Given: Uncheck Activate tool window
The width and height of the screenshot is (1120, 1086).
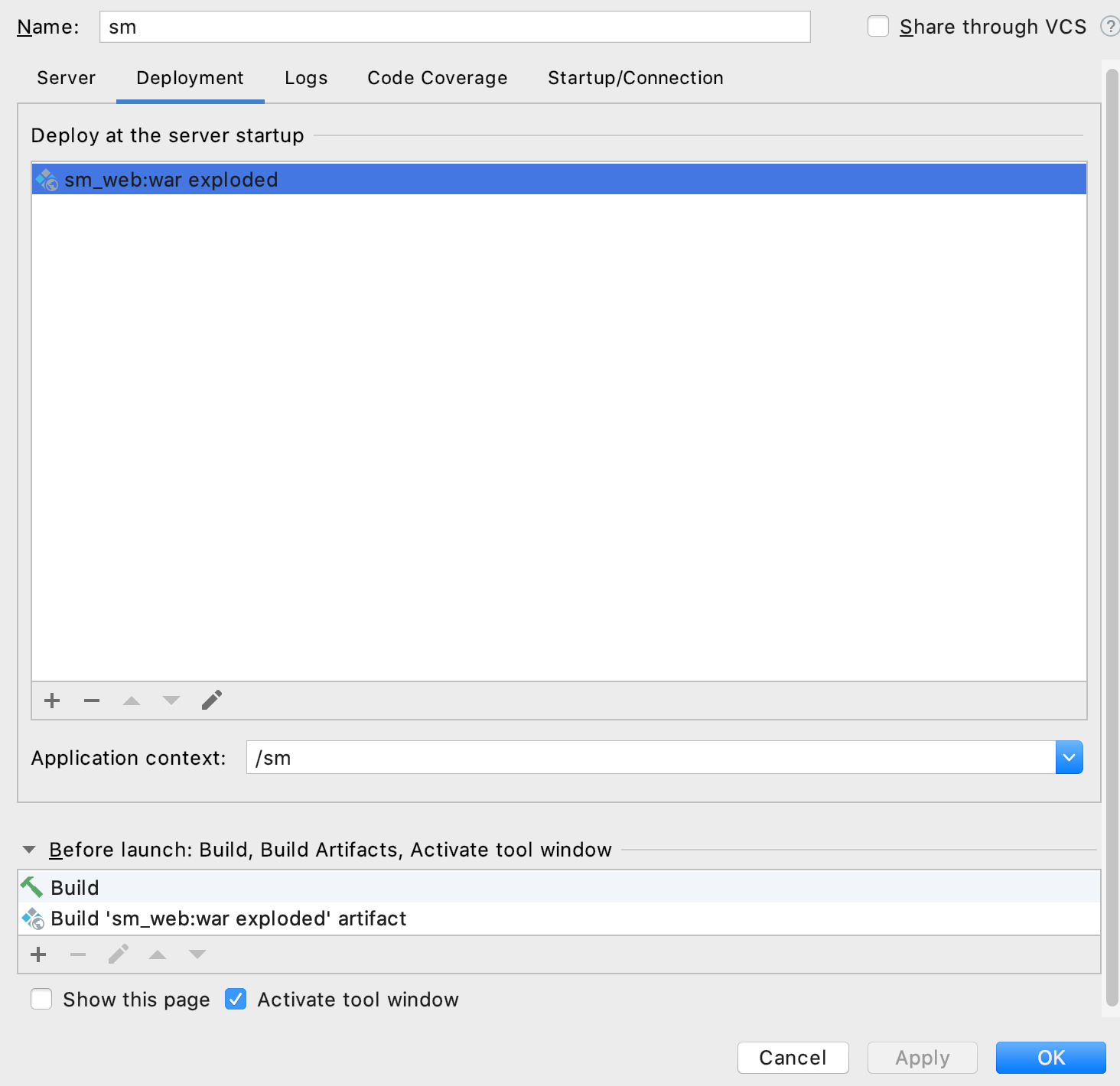Looking at the screenshot, I should coord(236,1000).
